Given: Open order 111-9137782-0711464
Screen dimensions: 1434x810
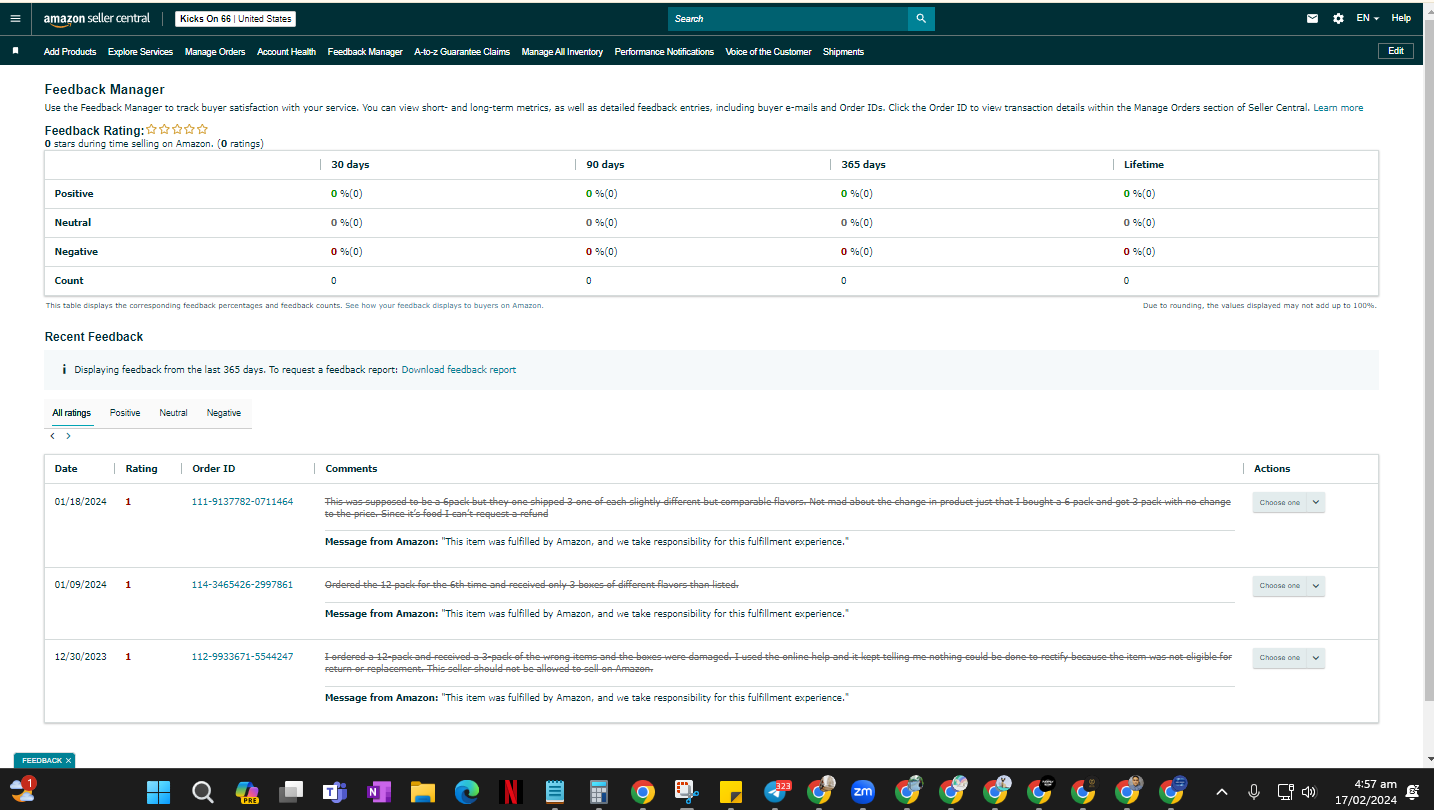Looking at the screenshot, I should (242, 502).
